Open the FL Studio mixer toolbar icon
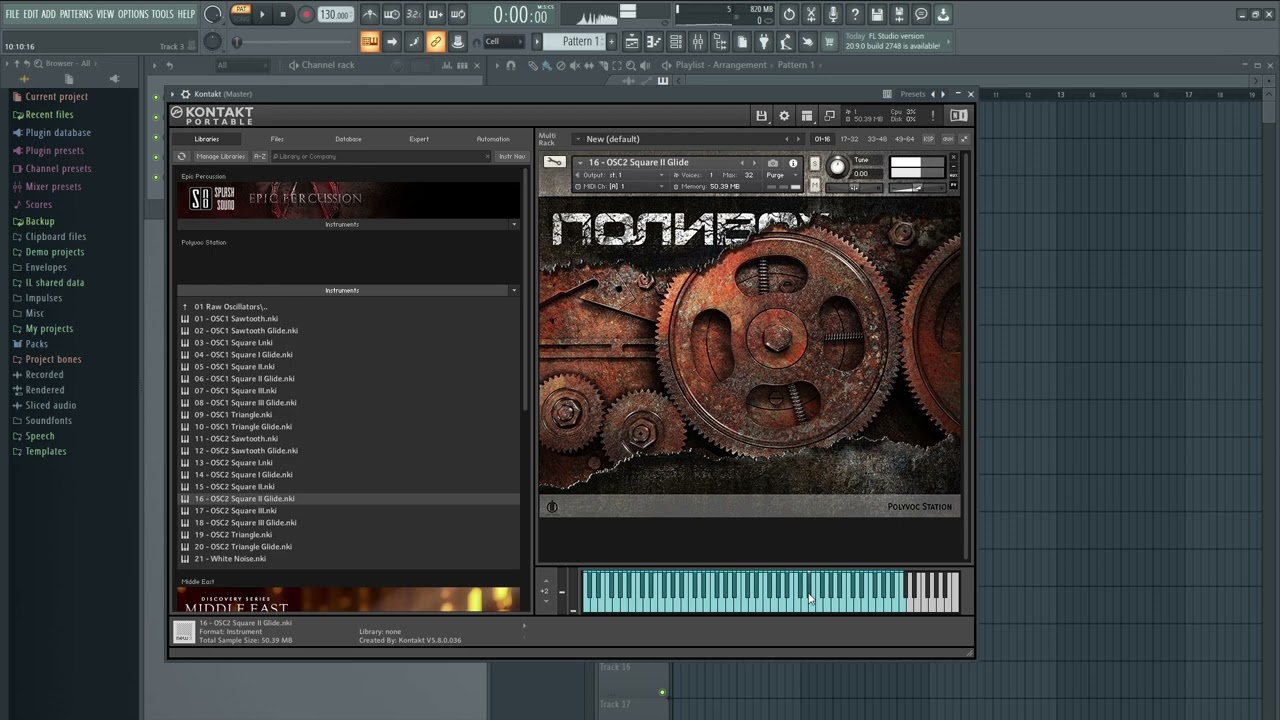Screen dimensions: 1280x720 point(698,41)
